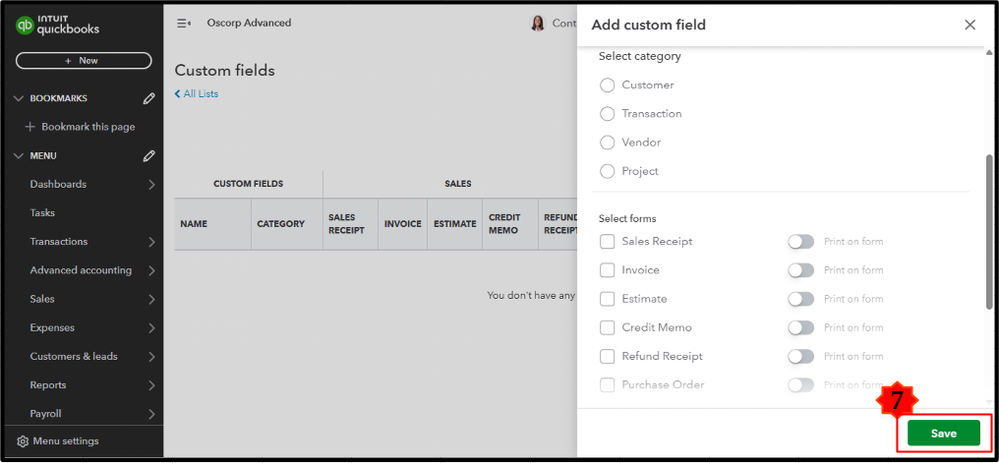This screenshot has height=463, width=999.
Task: Go back via All Lists link
Action: pyautogui.click(x=197, y=94)
